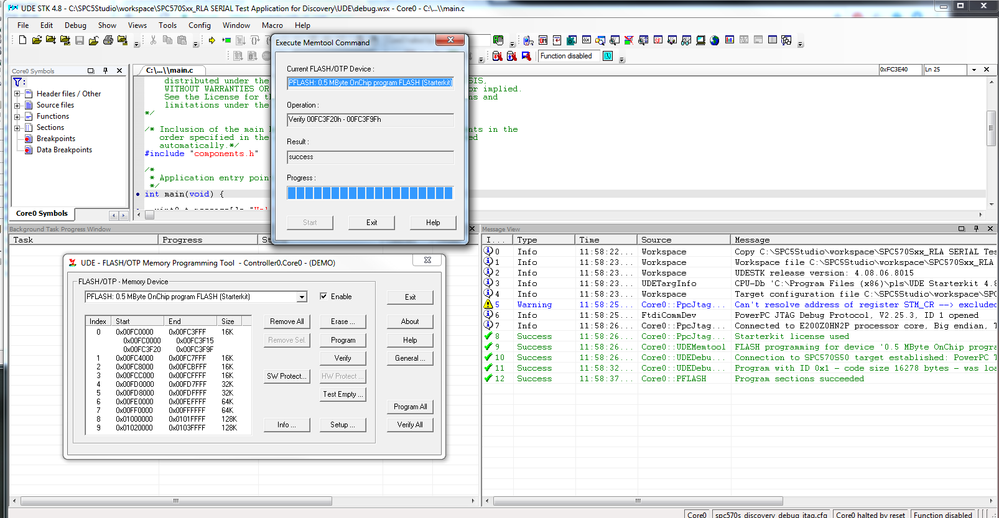Open the edit toolbar overflow dropdown arrow

click(x=195, y=45)
